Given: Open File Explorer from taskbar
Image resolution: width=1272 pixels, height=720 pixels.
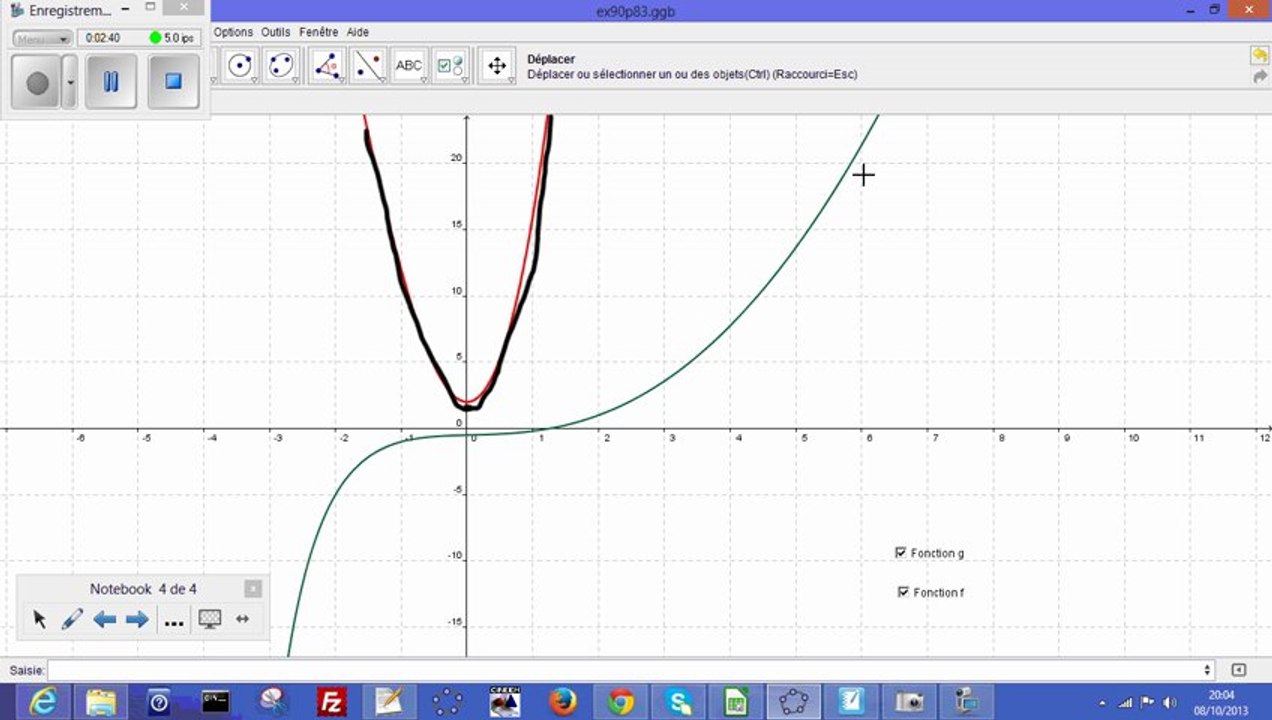Looking at the screenshot, I should coord(101,702).
